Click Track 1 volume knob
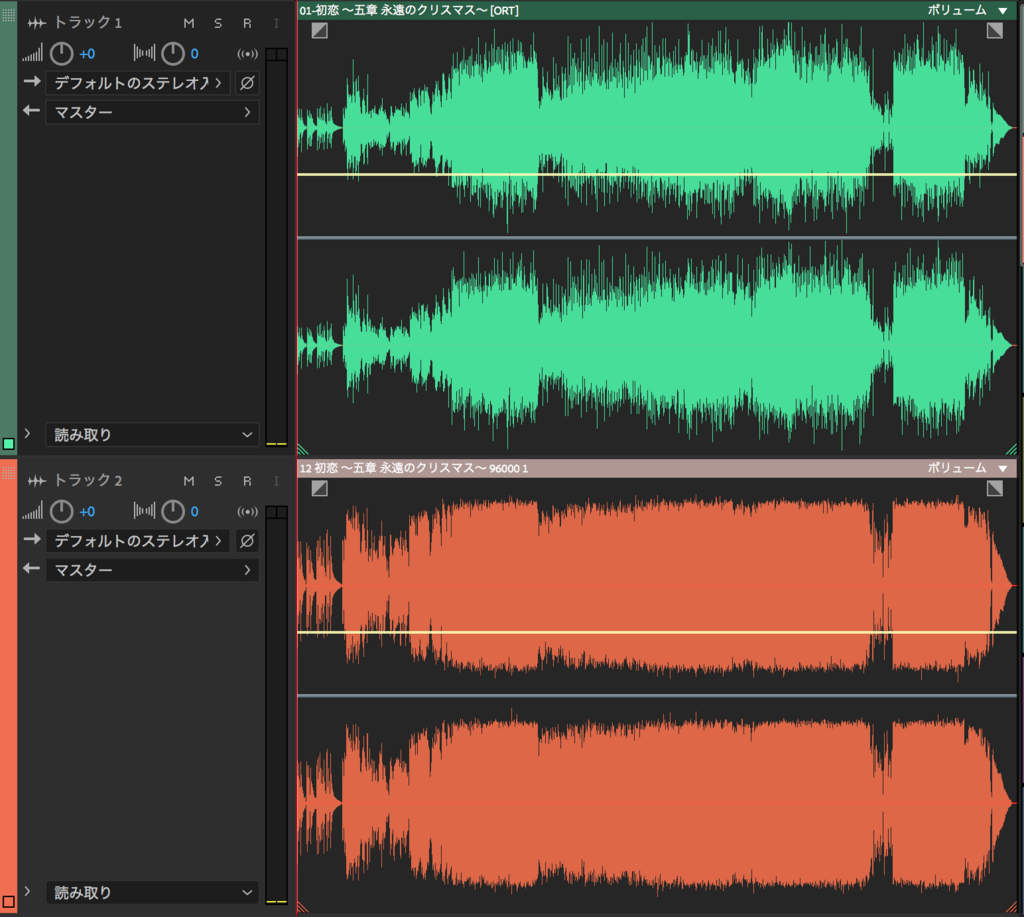 click(x=62, y=54)
